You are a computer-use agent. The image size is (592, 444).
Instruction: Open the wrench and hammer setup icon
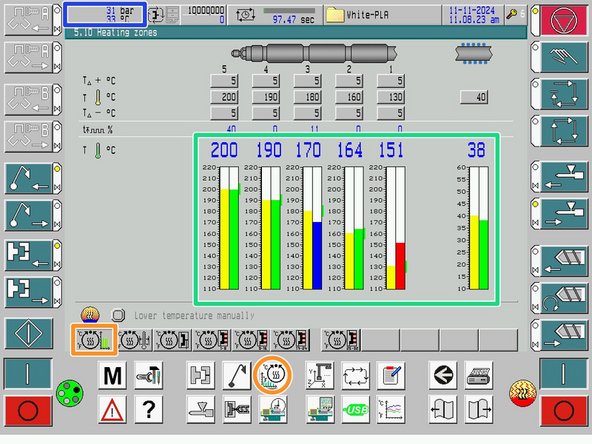pos(149,376)
